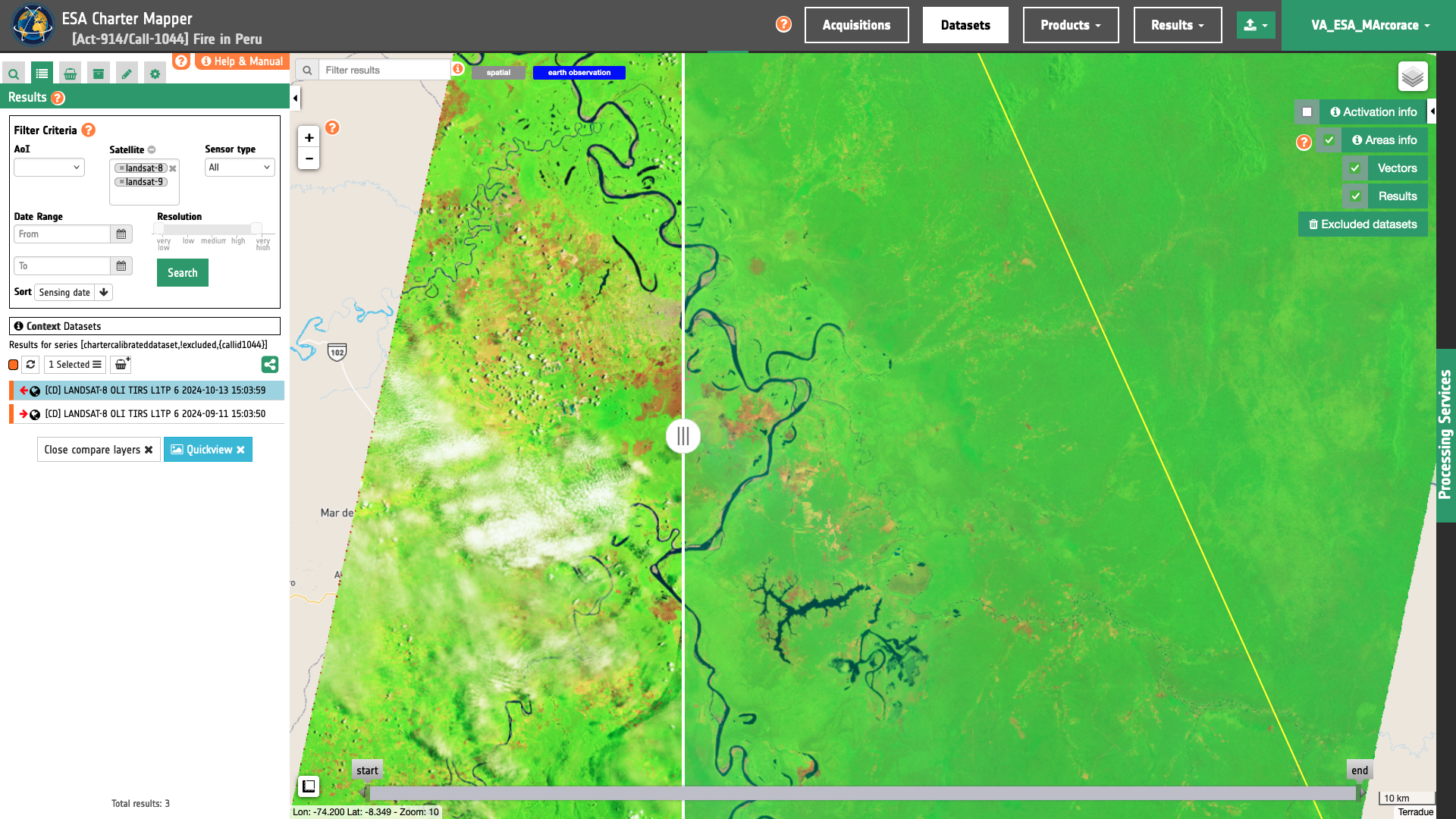Click Excluded datasets button
Image resolution: width=1456 pixels, height=819 pixels.
point(1363,224)
